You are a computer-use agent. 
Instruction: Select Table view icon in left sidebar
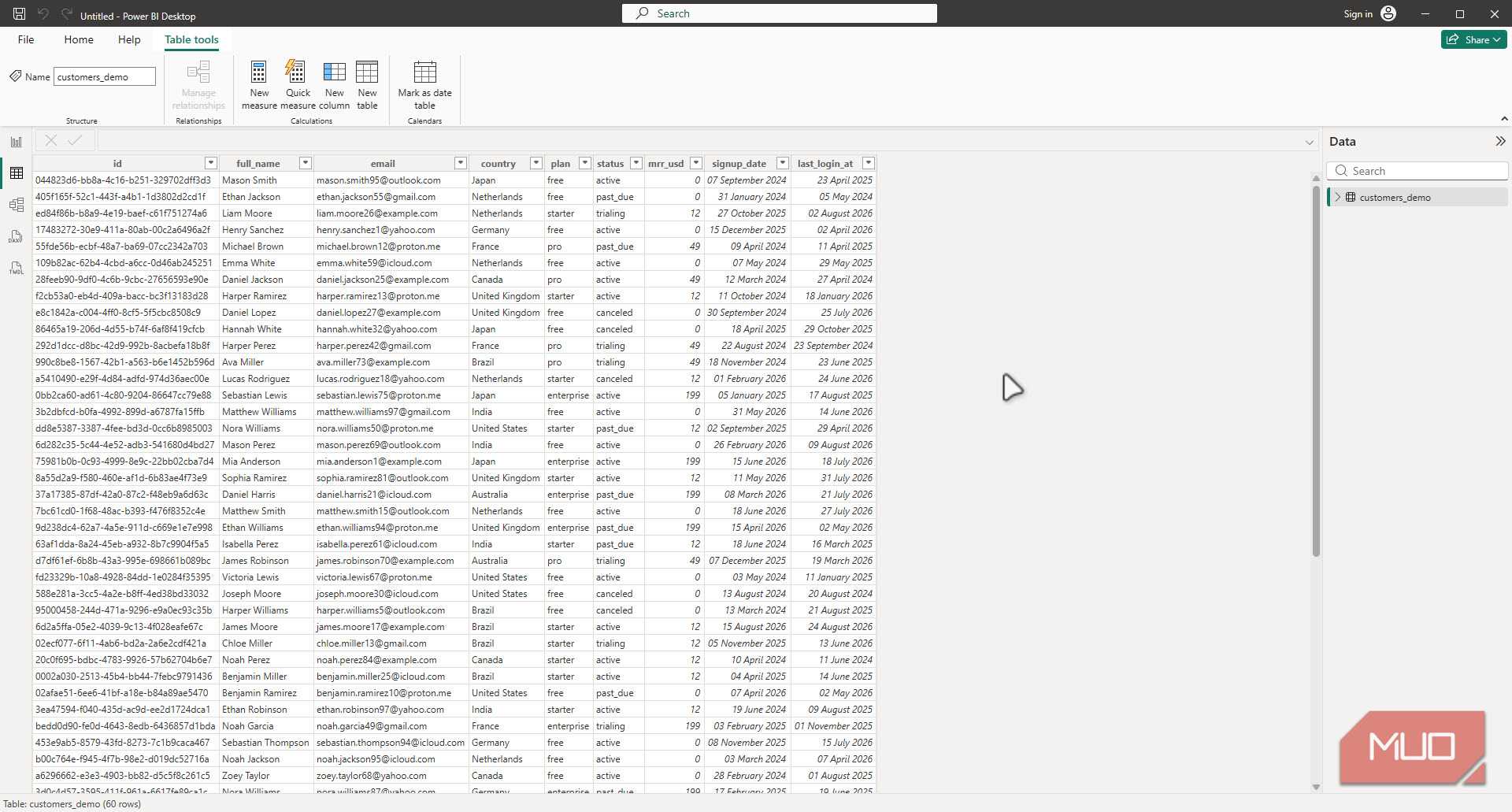tap(17, 173)
